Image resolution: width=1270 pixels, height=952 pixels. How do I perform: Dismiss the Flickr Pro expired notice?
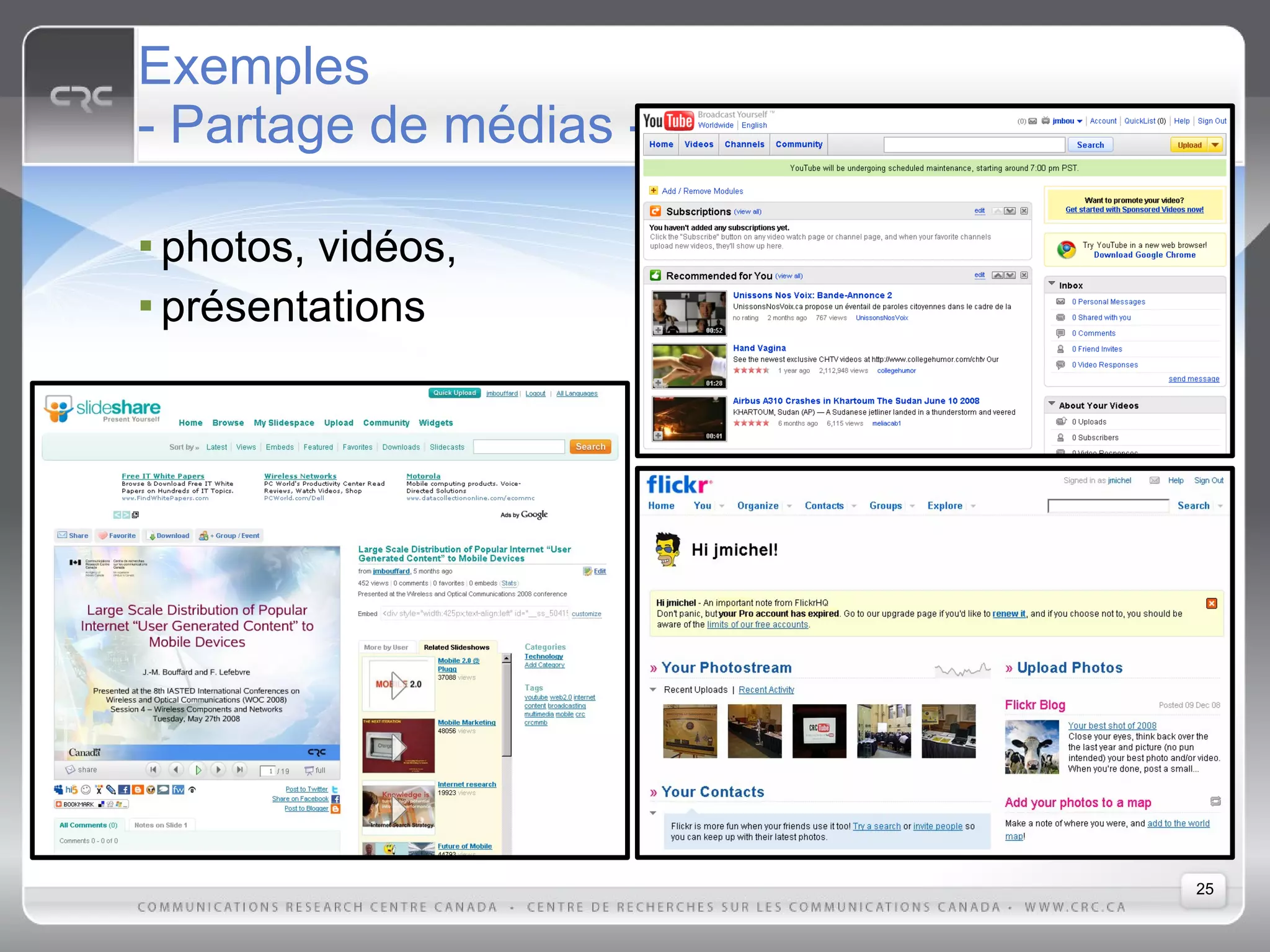pos(1211,603)
